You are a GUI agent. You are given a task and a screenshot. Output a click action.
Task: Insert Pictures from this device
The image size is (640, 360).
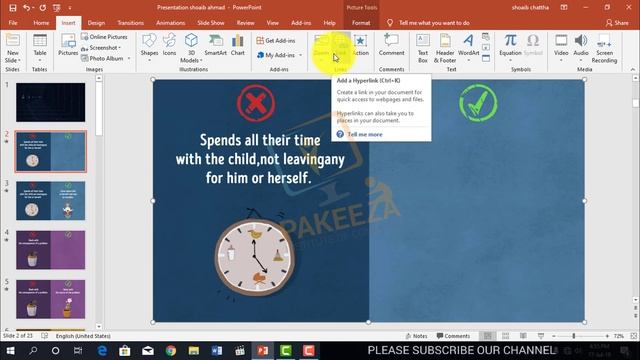pos(68,45)
